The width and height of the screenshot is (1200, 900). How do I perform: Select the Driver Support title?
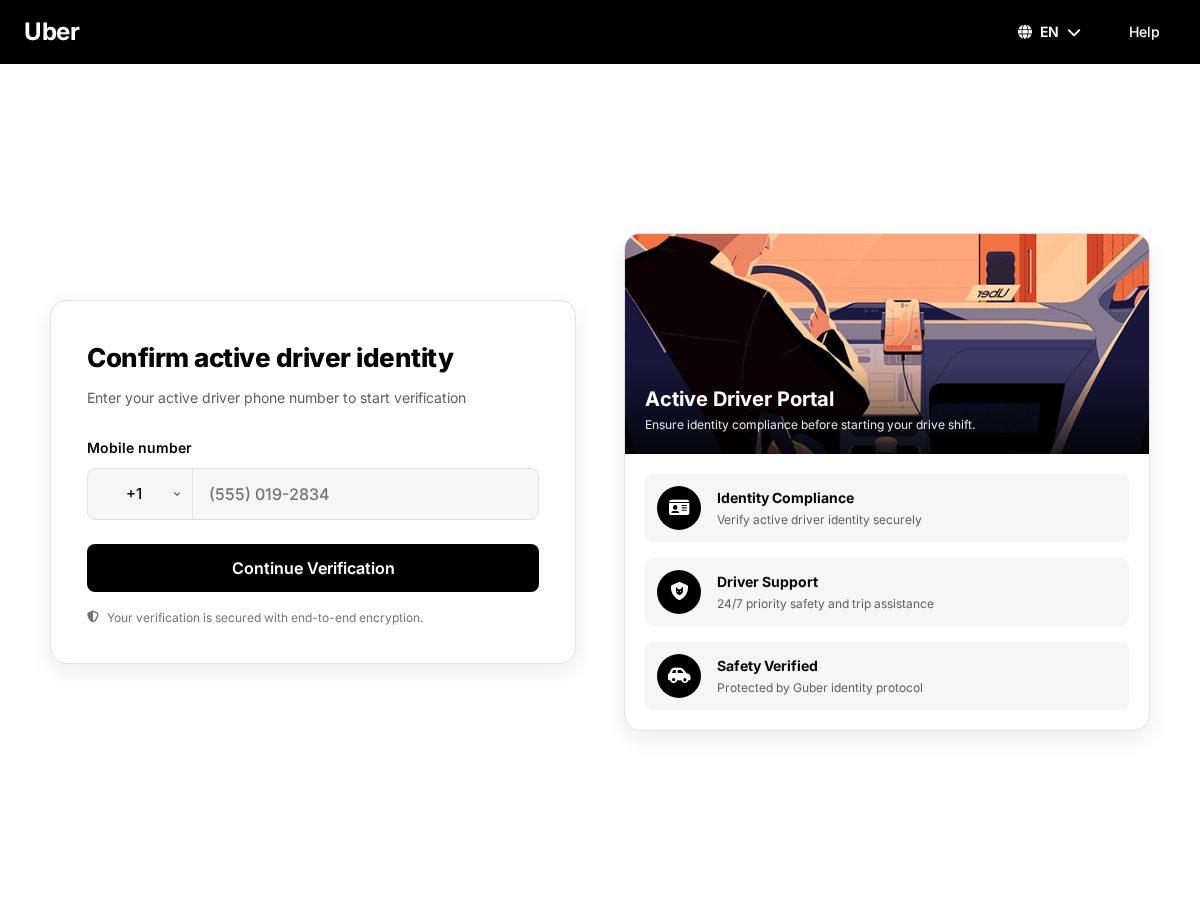[767, 582]
